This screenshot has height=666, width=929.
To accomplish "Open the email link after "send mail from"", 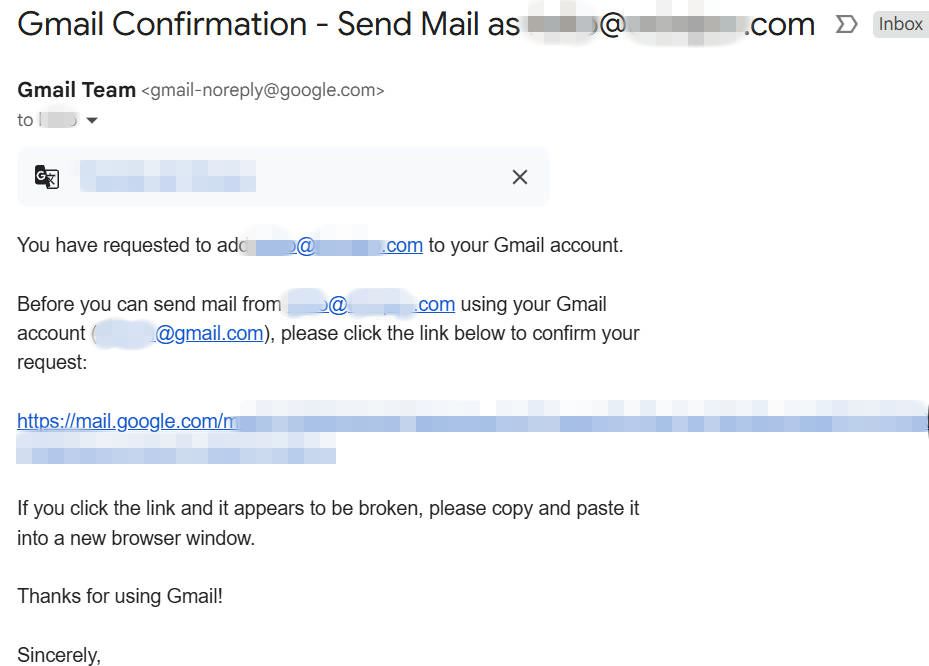I will pos(370,305).
